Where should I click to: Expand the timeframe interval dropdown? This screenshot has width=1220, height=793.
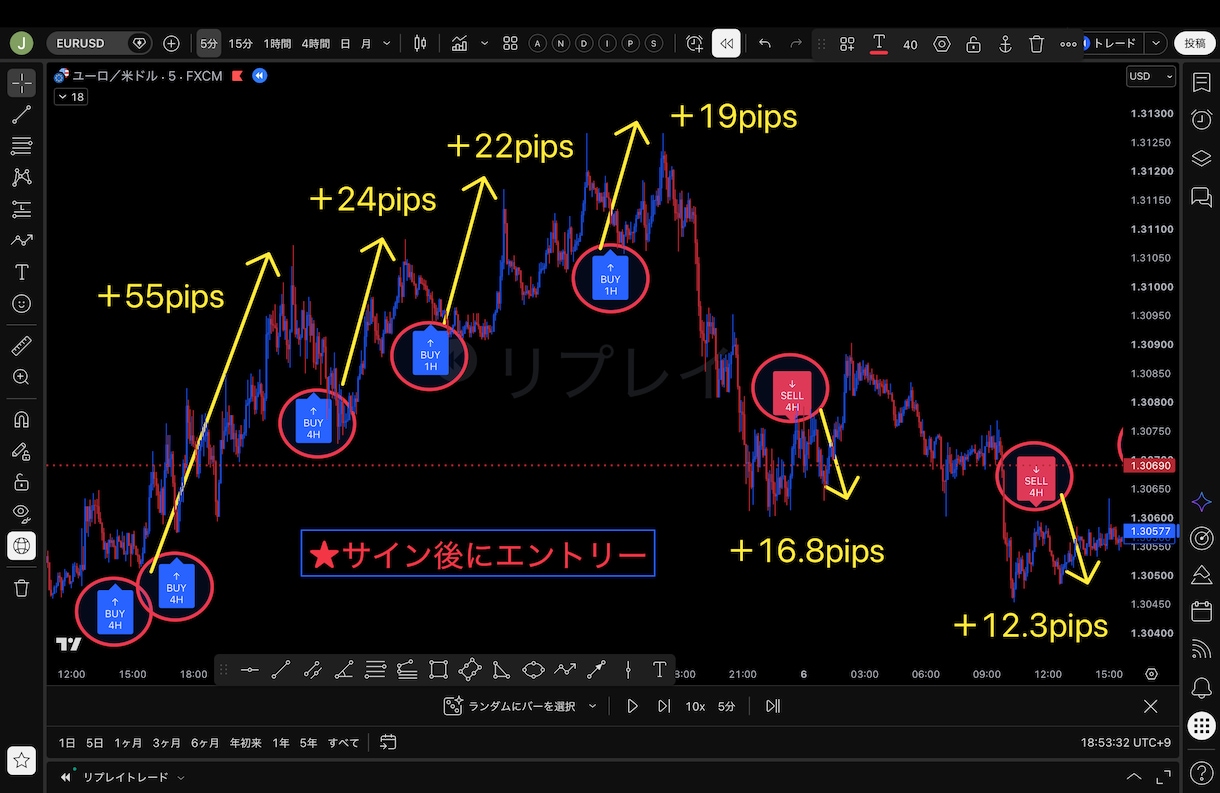click(x=387, y=43)
